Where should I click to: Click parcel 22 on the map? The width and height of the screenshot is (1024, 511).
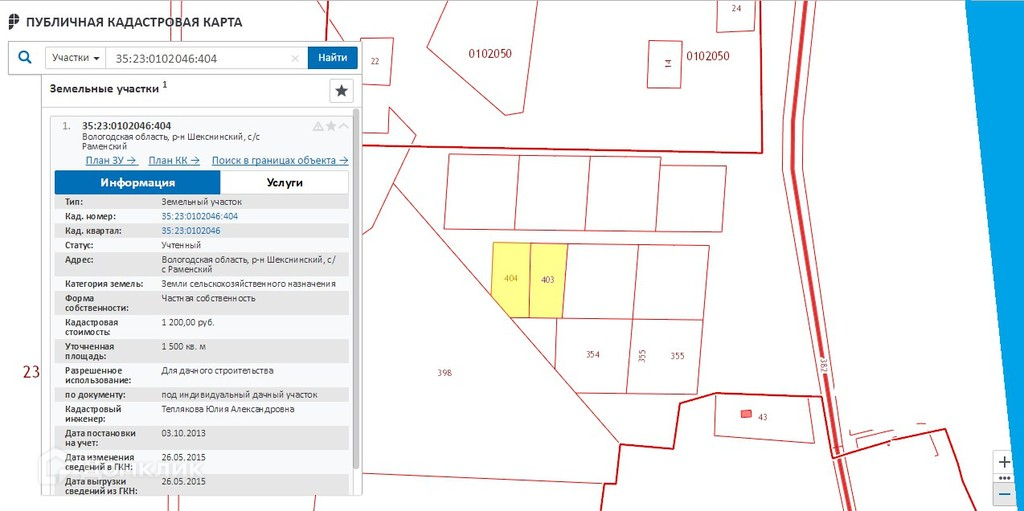tap(375, 61)
